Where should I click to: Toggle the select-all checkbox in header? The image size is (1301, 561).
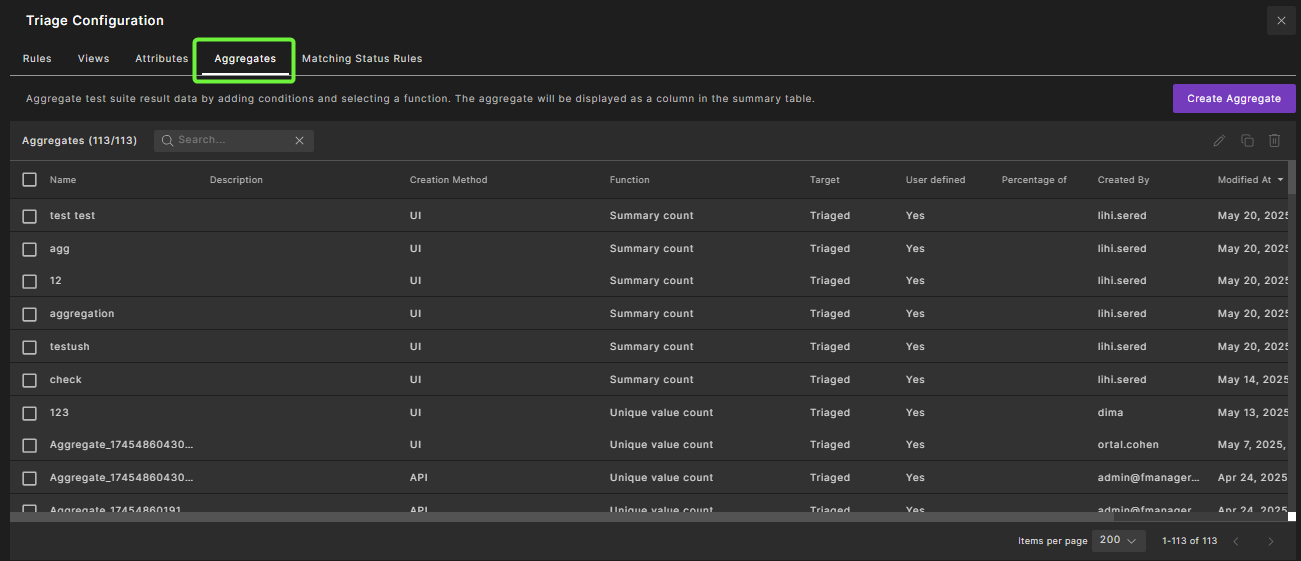(30, 180)
